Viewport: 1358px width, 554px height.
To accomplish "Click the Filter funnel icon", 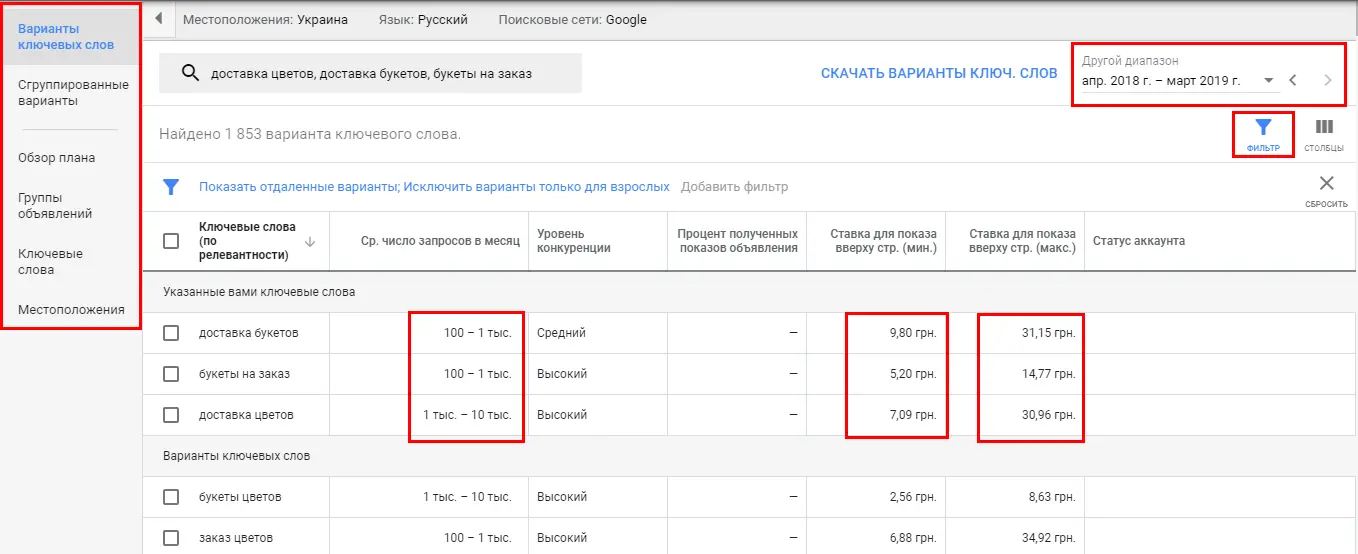I will tap(1263, 128).
